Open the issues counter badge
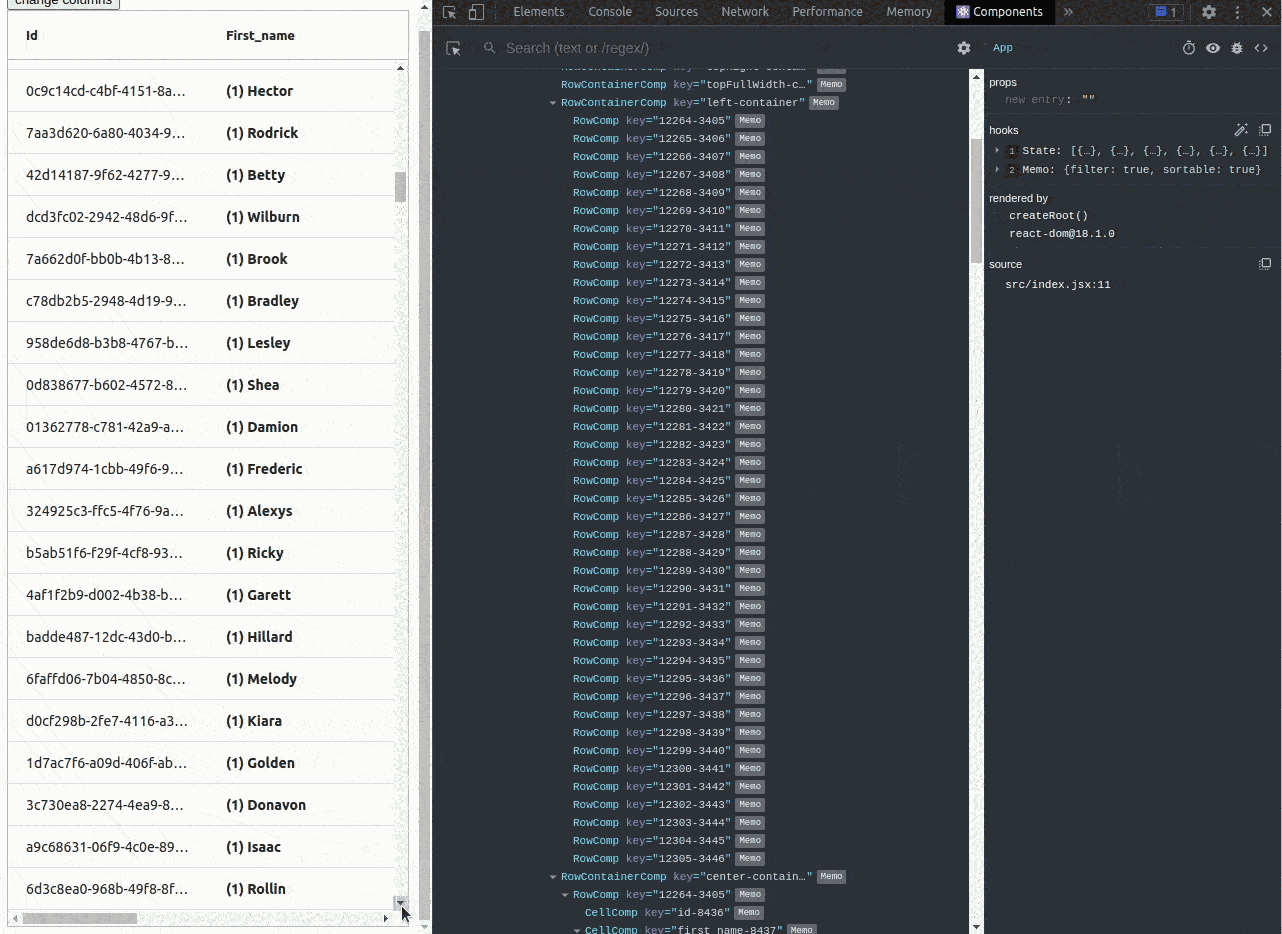The image size is (1282, 934). coord(1165,12)
